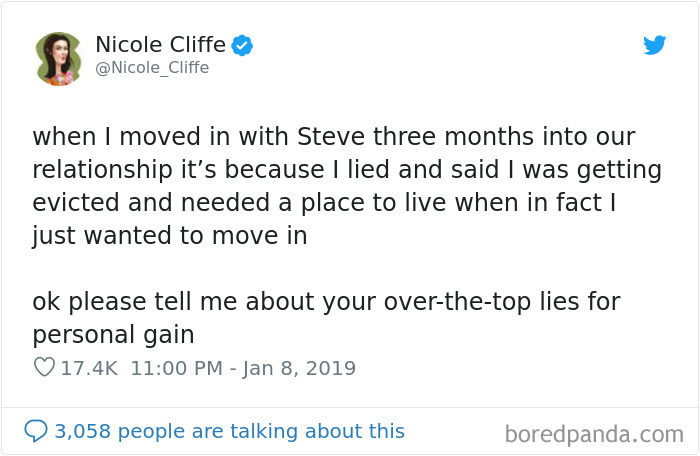
Task: Open "3,058 people are talking about this"
Action: coord(229,431)
